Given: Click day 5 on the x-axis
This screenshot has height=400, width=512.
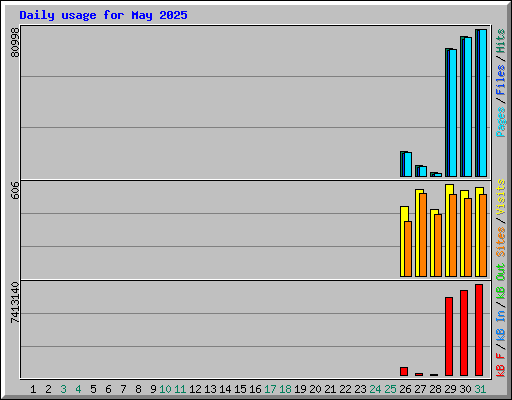Looking at the screenshot, I should click(93, 389).
